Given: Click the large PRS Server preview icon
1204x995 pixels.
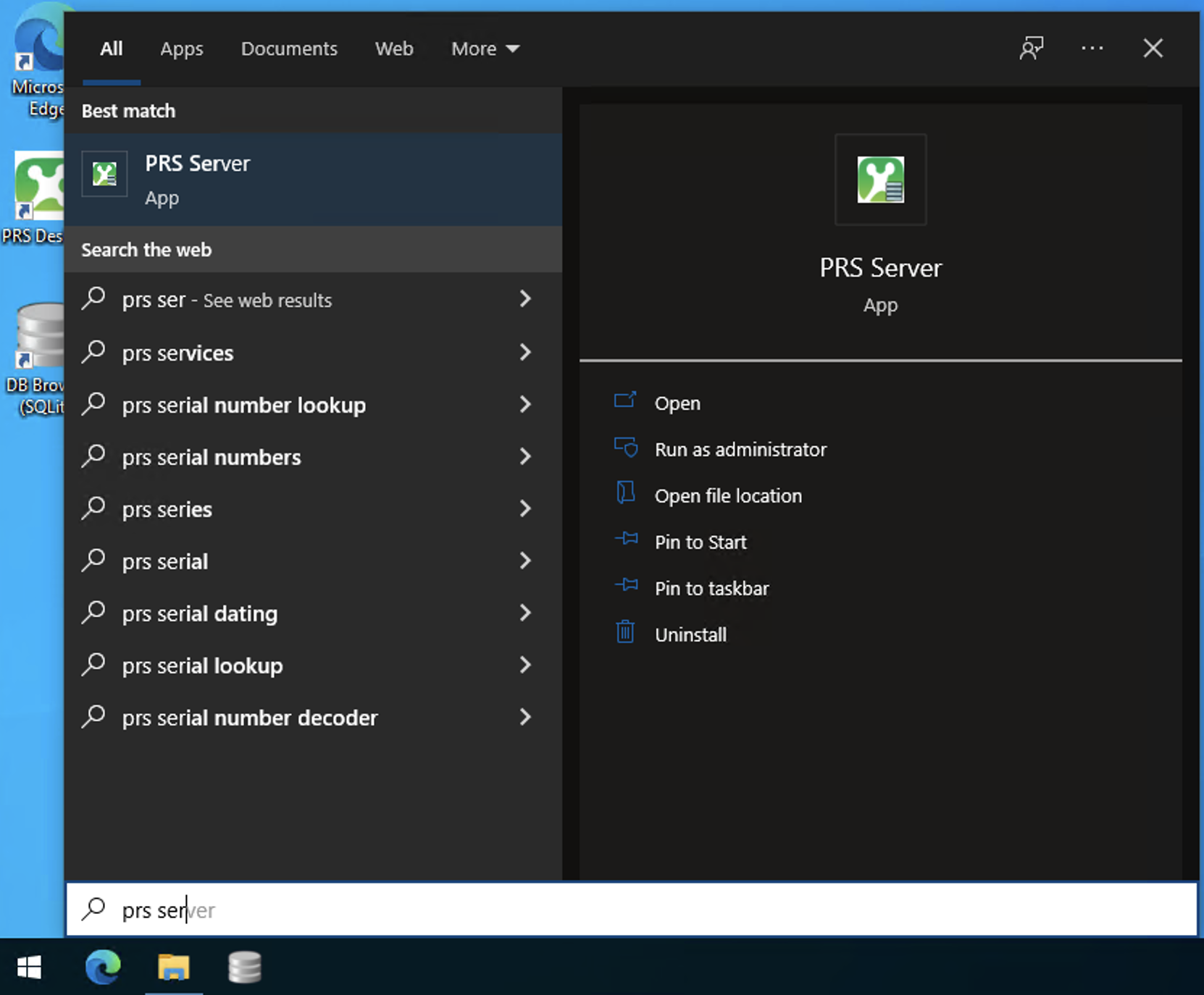Looking at the screenshot, I should point(880,180).
